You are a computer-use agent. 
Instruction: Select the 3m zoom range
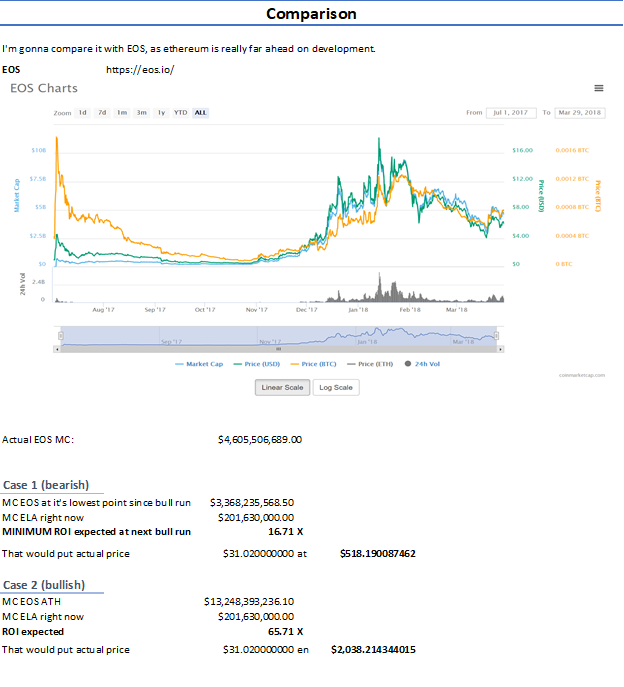click(x=142, y=113)
